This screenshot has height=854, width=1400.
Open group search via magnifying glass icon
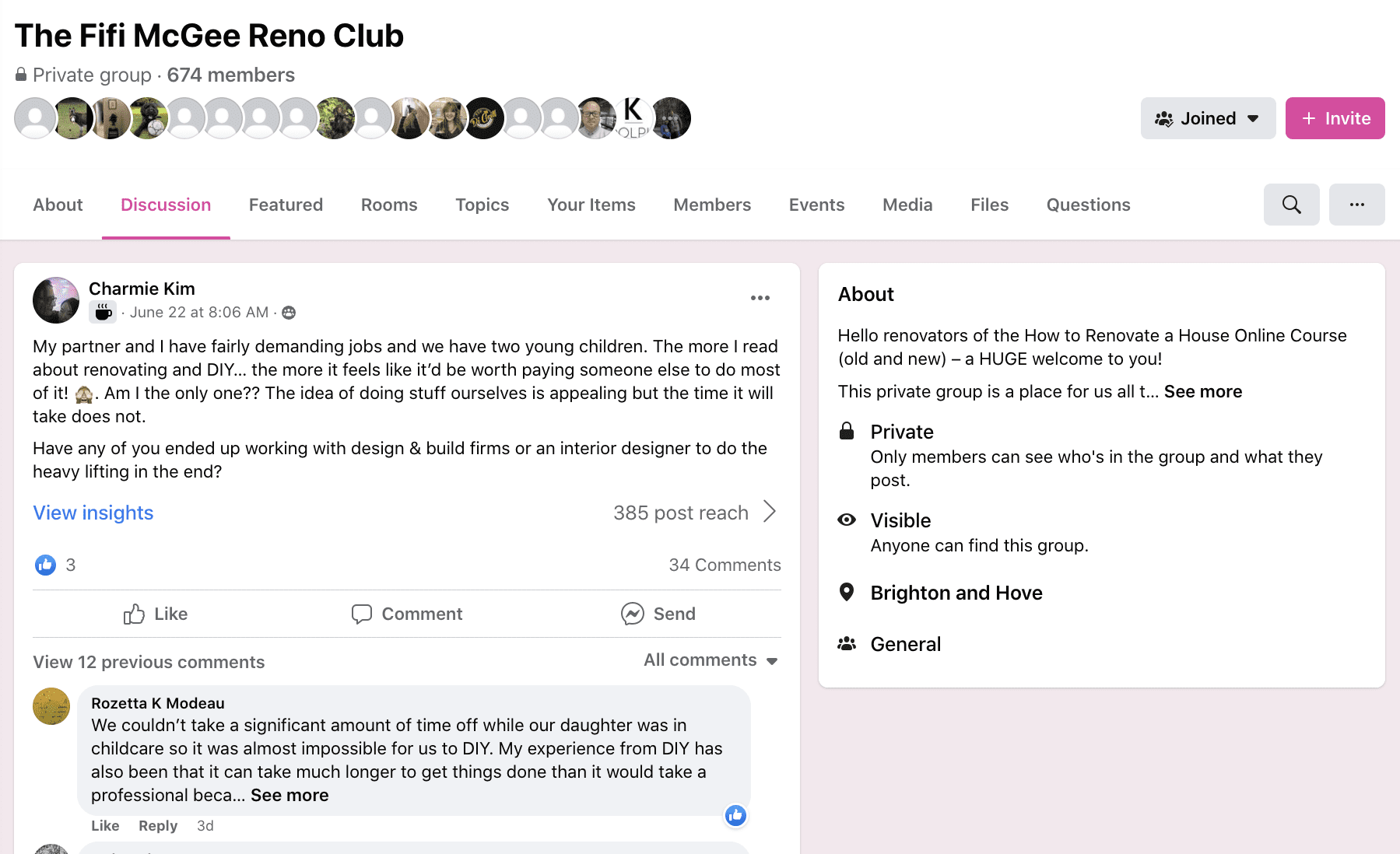(x=1291, y=205)
